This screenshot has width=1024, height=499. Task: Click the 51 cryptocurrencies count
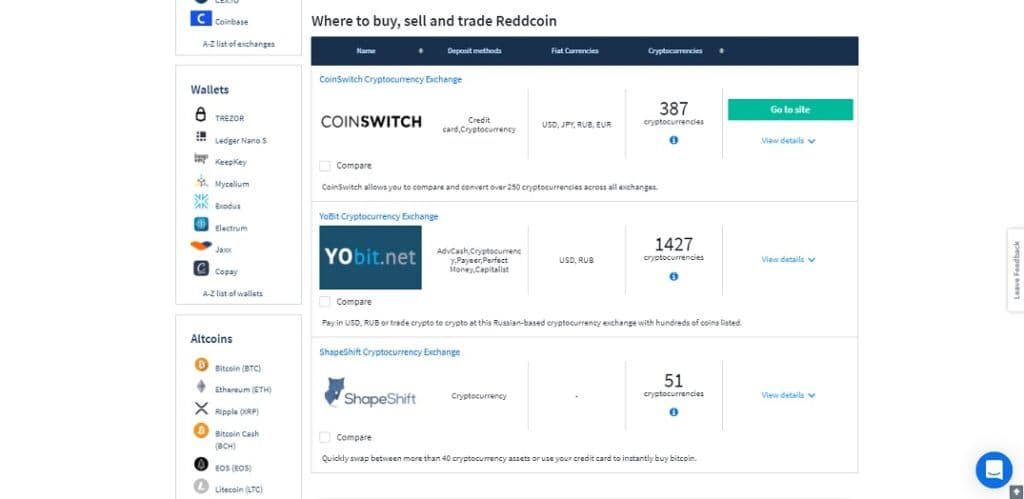point(674,380)
